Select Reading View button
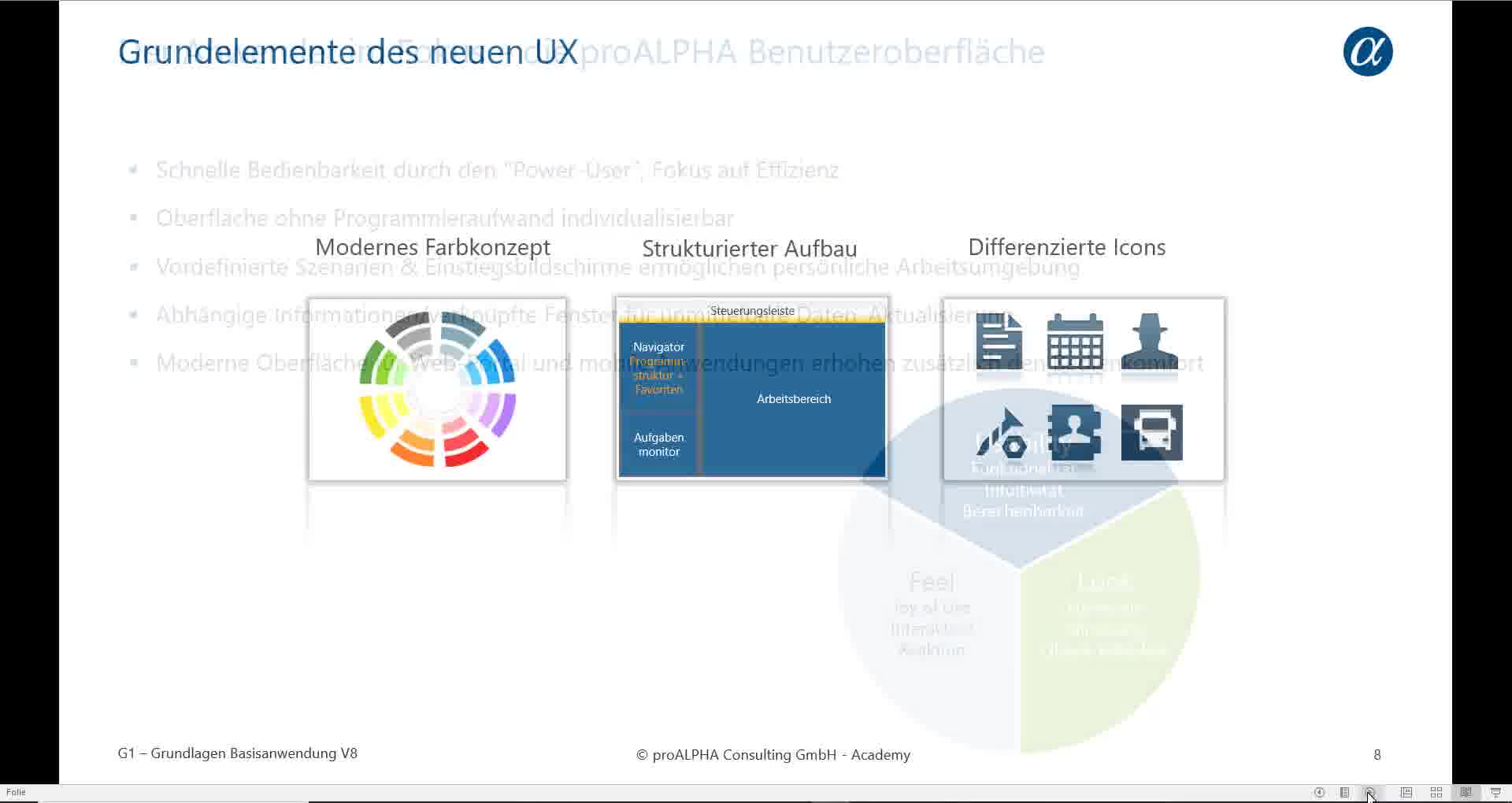The height and width of the screenshot is (803, 1512). pos(1466,793)
